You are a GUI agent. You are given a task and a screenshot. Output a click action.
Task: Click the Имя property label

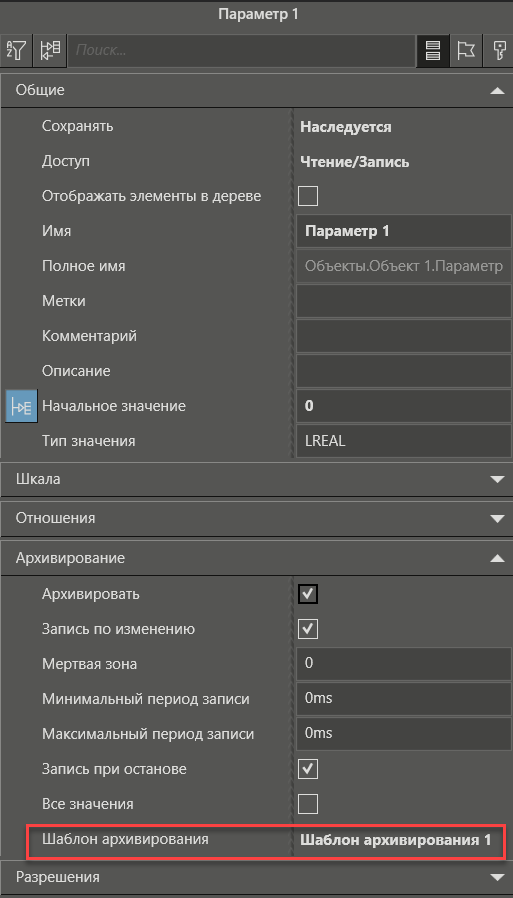coord(56,231)
